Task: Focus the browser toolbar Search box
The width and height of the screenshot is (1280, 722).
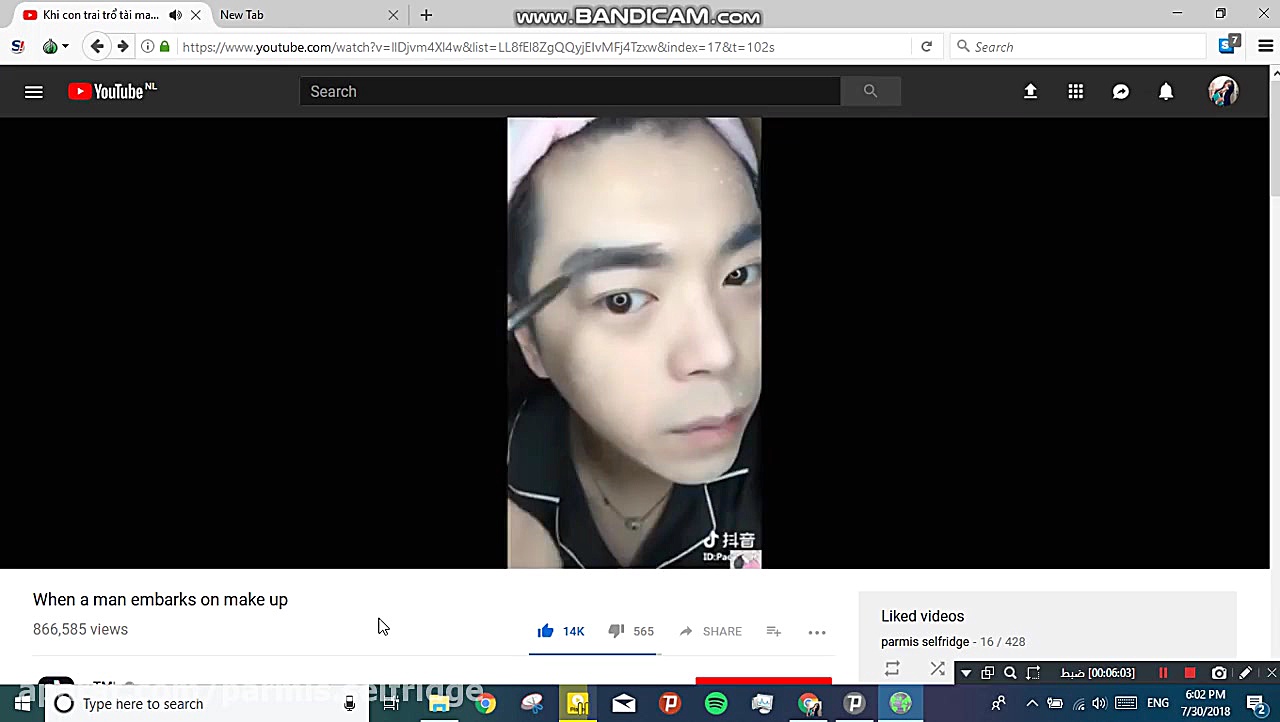Action: (1078, 47)
